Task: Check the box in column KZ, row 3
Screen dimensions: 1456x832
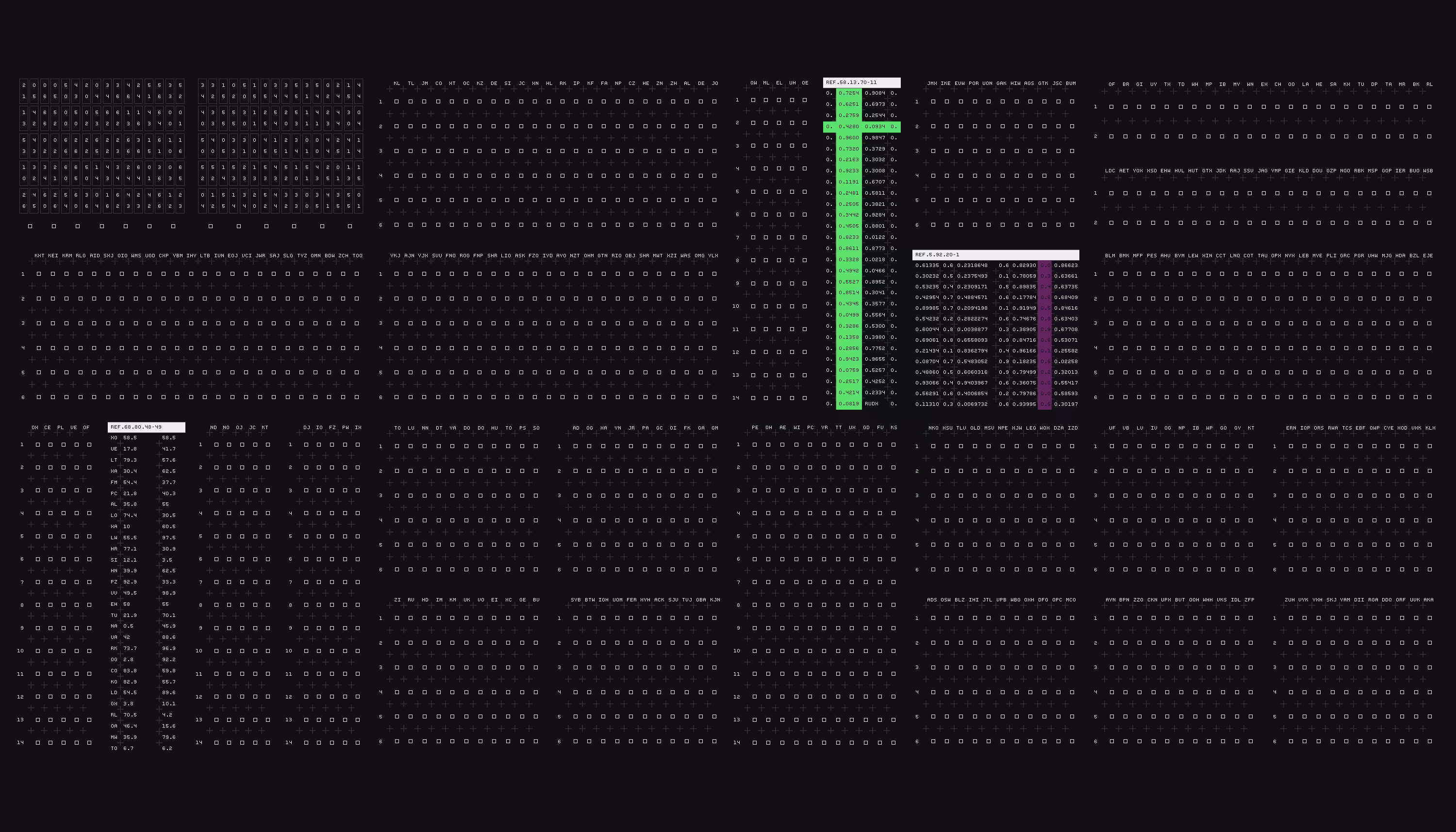Action: 480,151
